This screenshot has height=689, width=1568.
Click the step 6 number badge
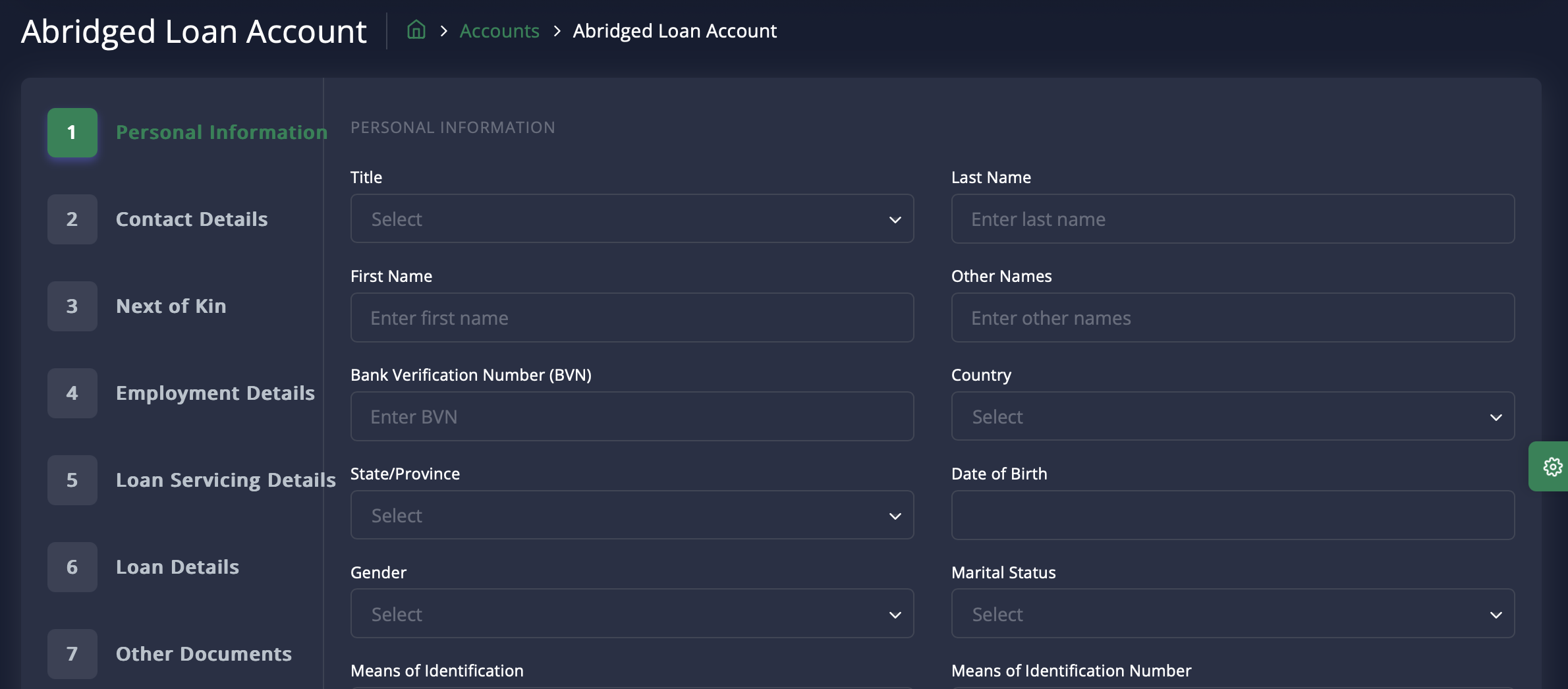pyautogui.click(x=72, y=567)
